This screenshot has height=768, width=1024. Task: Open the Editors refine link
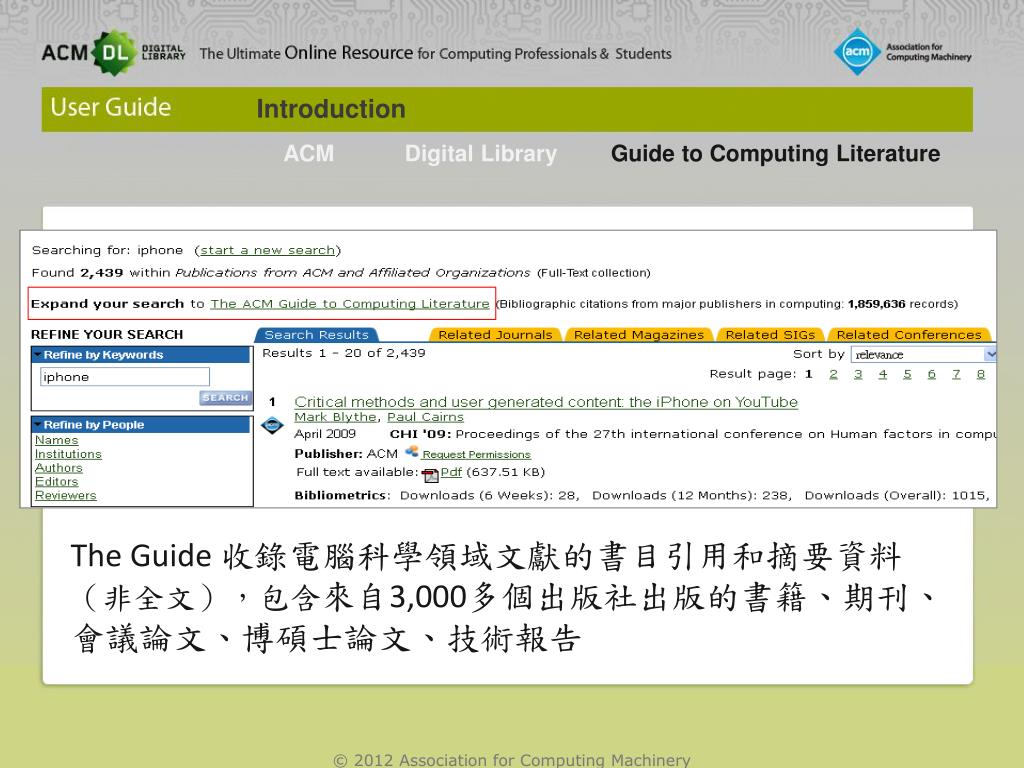click(56, 481)
